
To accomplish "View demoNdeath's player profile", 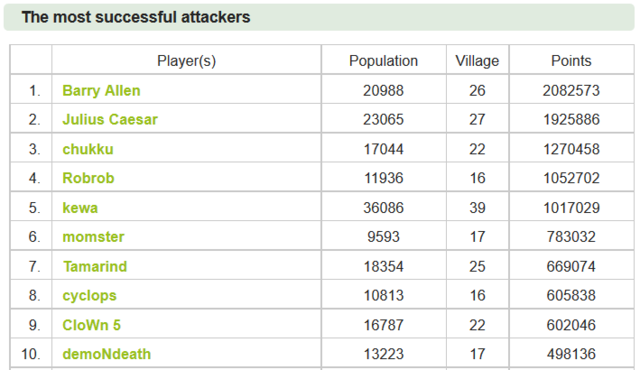I will [107, 354].
